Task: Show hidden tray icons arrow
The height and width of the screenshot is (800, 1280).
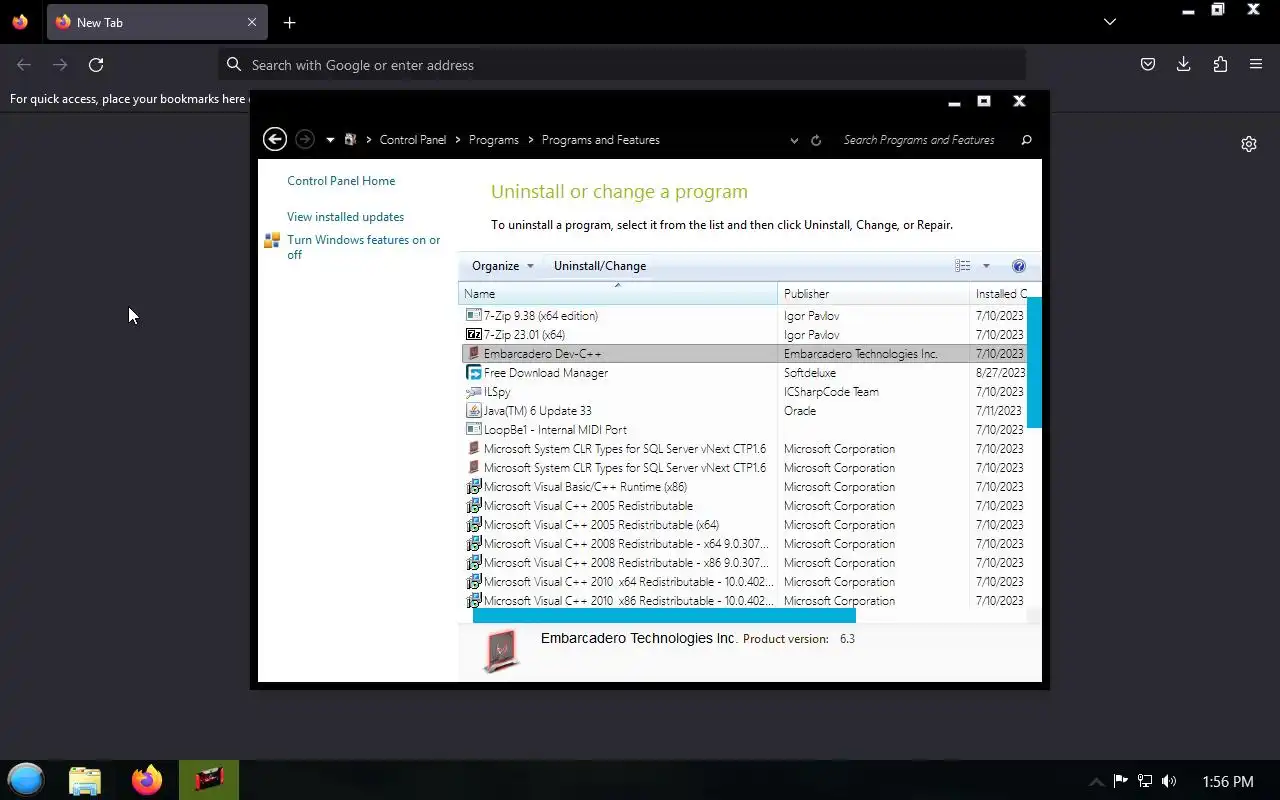Action: [1096, 782]
